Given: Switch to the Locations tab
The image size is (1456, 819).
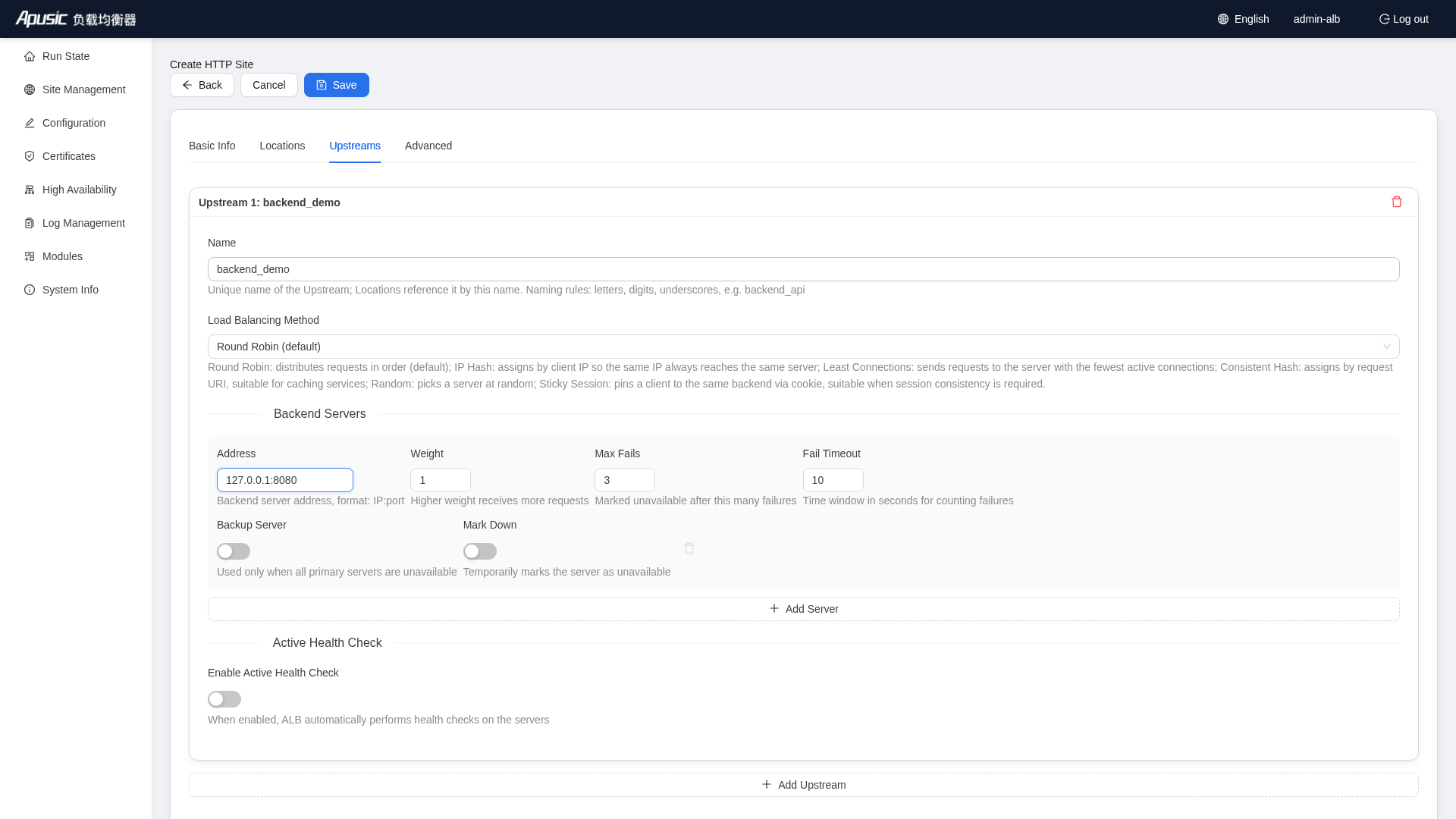Looking at the screenshot, I should [282, 146].
